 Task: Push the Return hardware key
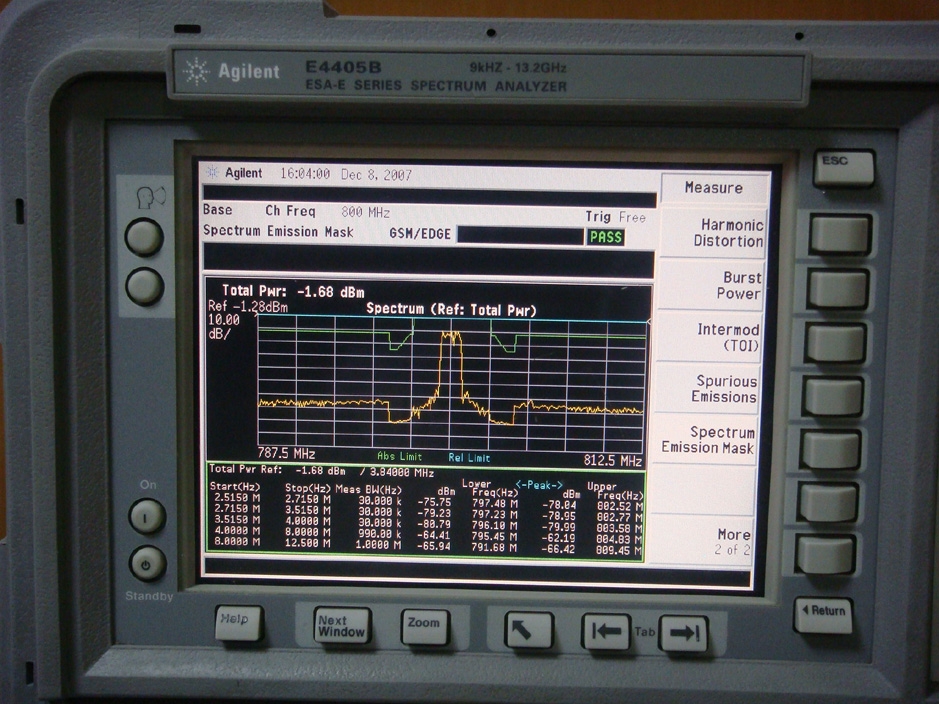coord(823,615)
